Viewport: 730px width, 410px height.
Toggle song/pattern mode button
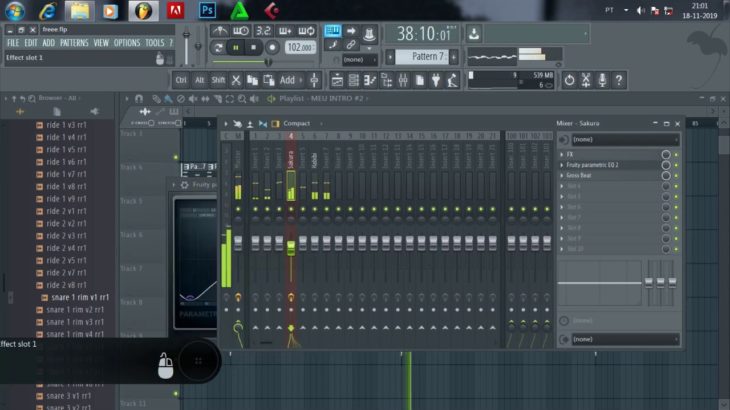click(217, 47)
